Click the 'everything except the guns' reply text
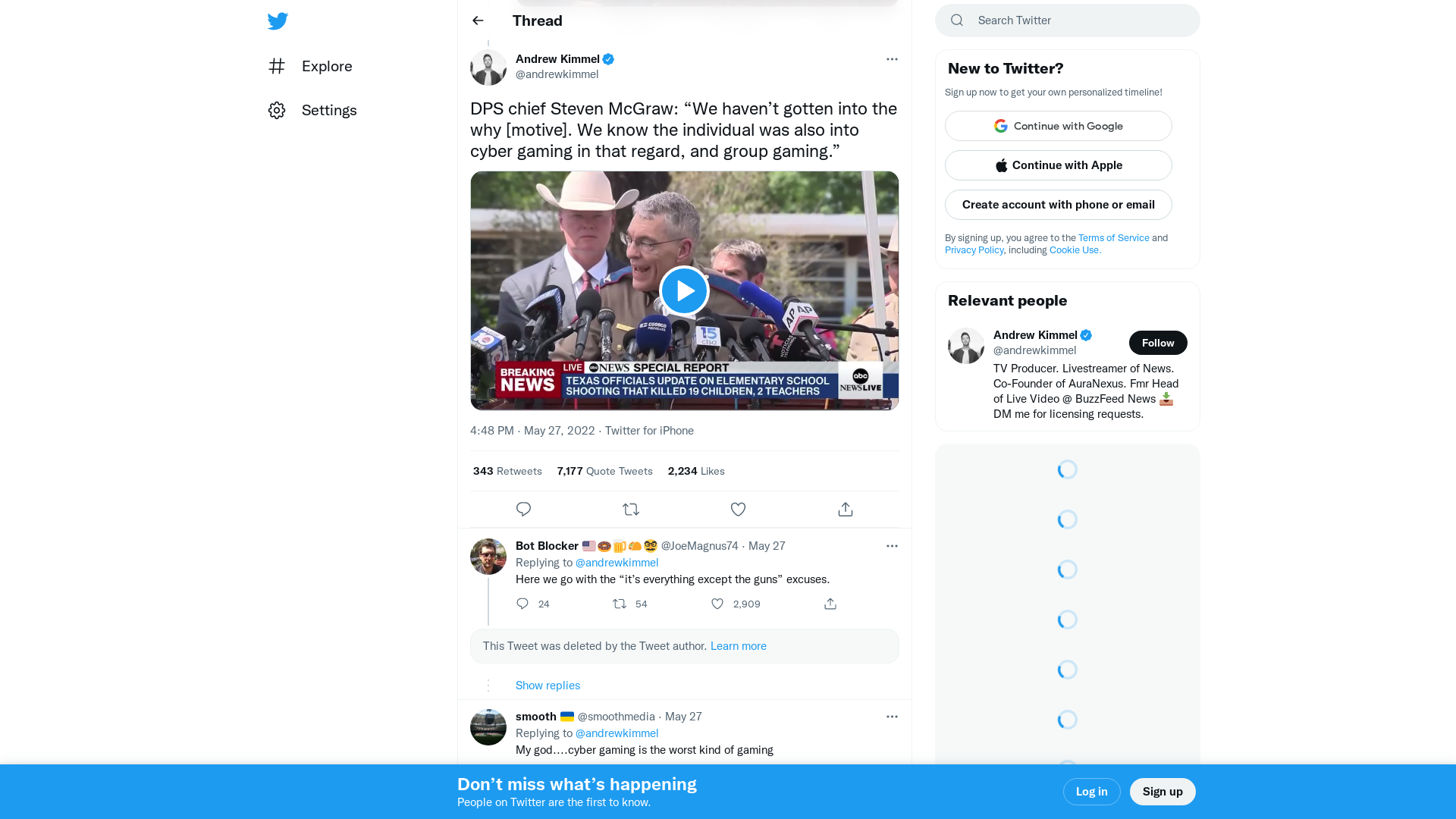Viewport: 1456px width, 819px height. click(x=673, y=579)
